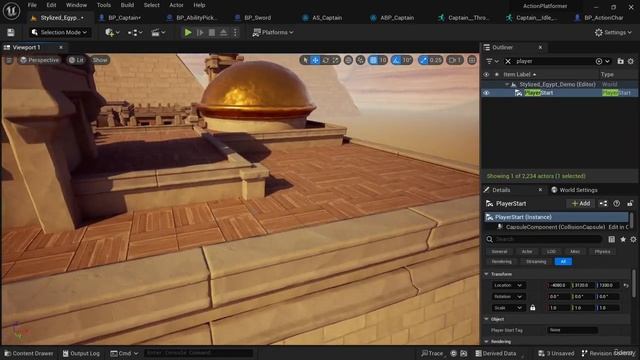This screenshot has width=640, height=360.
Task: Open the Window menu
Action: [x=76, y=5]
